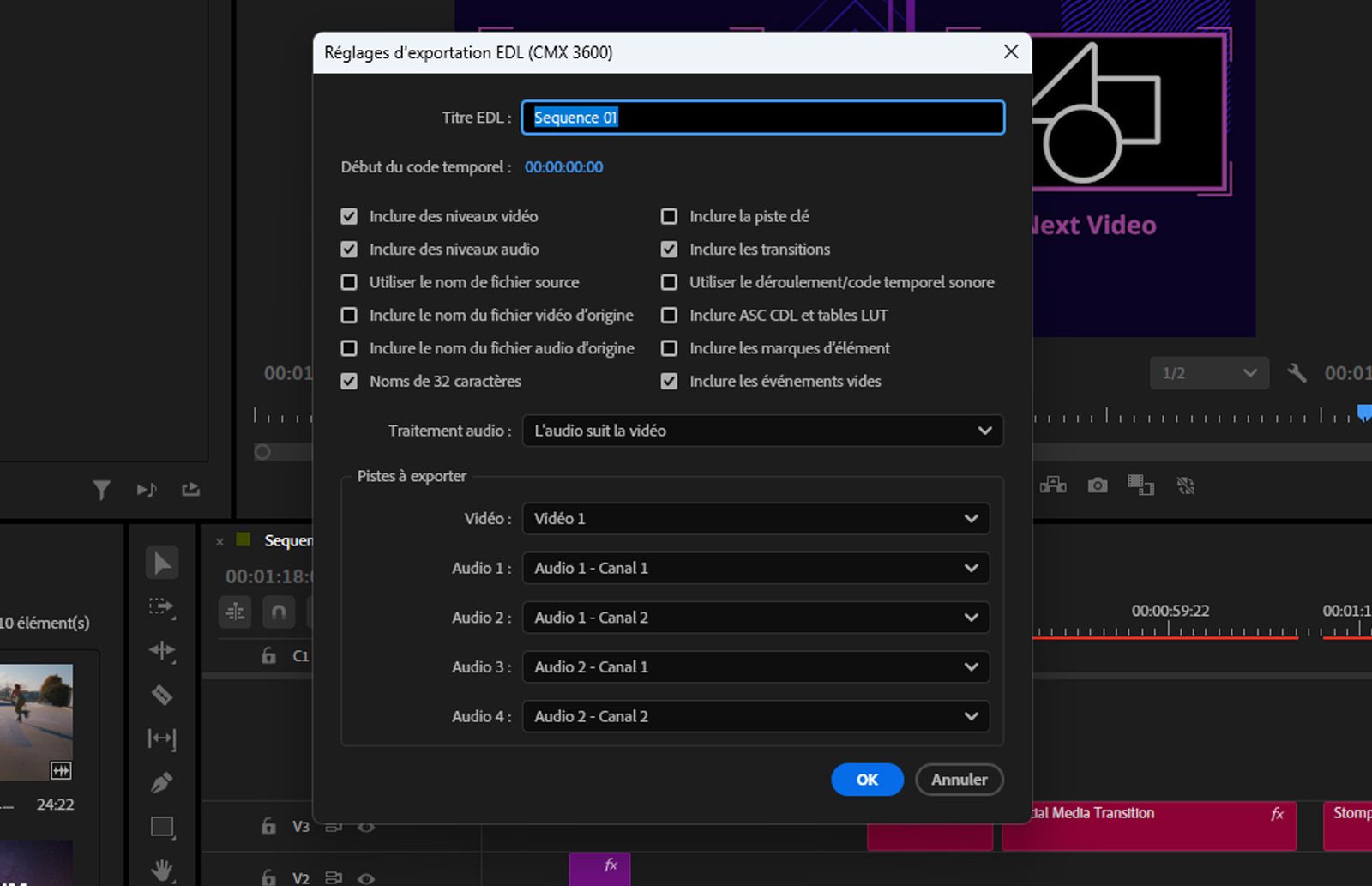Click the camera snapshot icon under the program monitor
The width and height of the screenshot is (1372, 886).
pos(1098,485)
